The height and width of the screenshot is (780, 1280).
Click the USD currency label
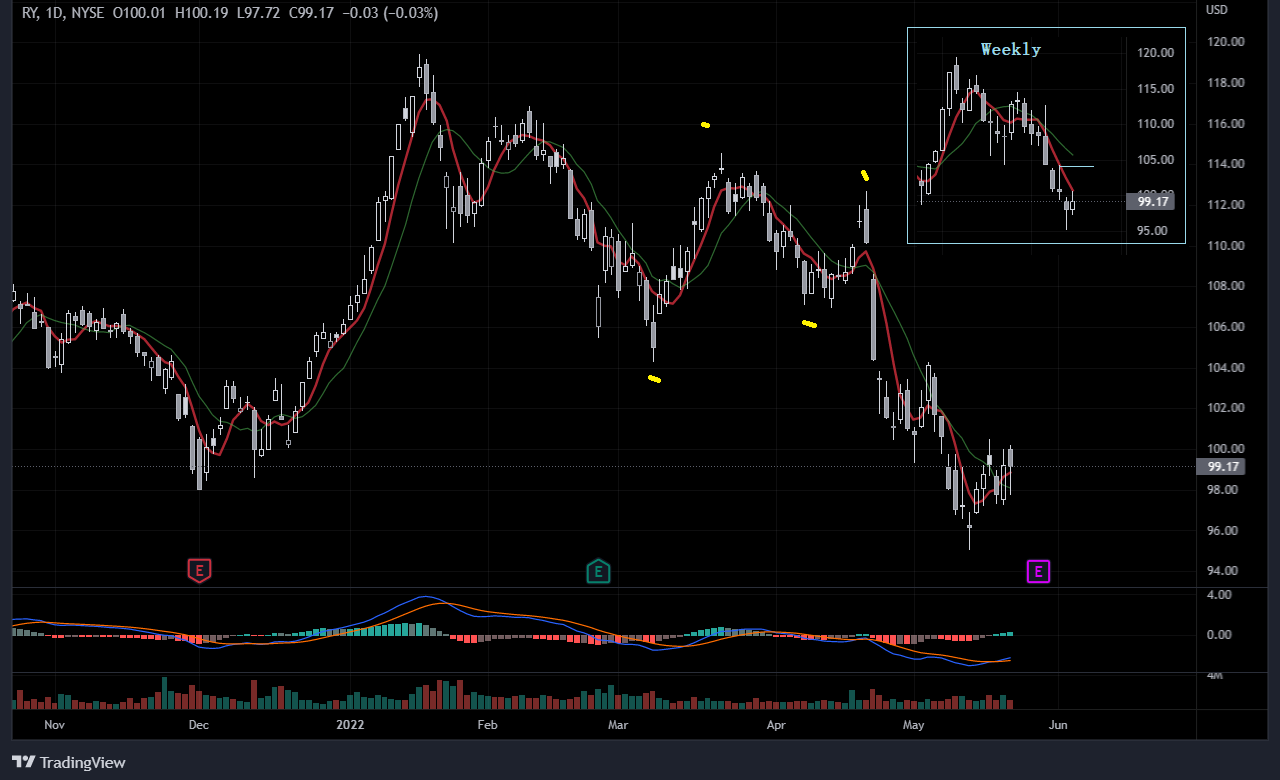[1217, 10]
